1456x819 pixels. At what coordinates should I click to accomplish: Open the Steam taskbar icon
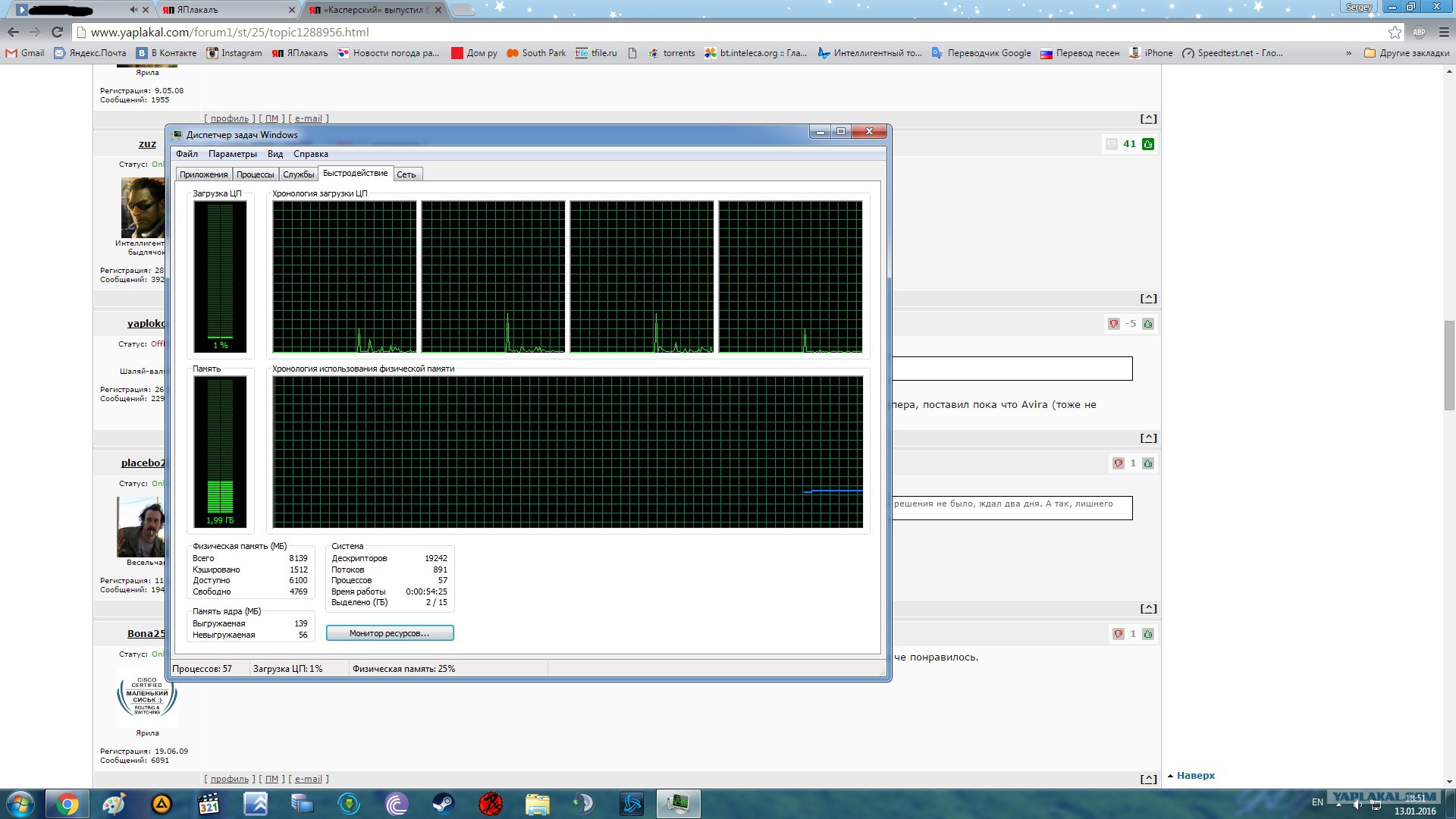point(443,804)
